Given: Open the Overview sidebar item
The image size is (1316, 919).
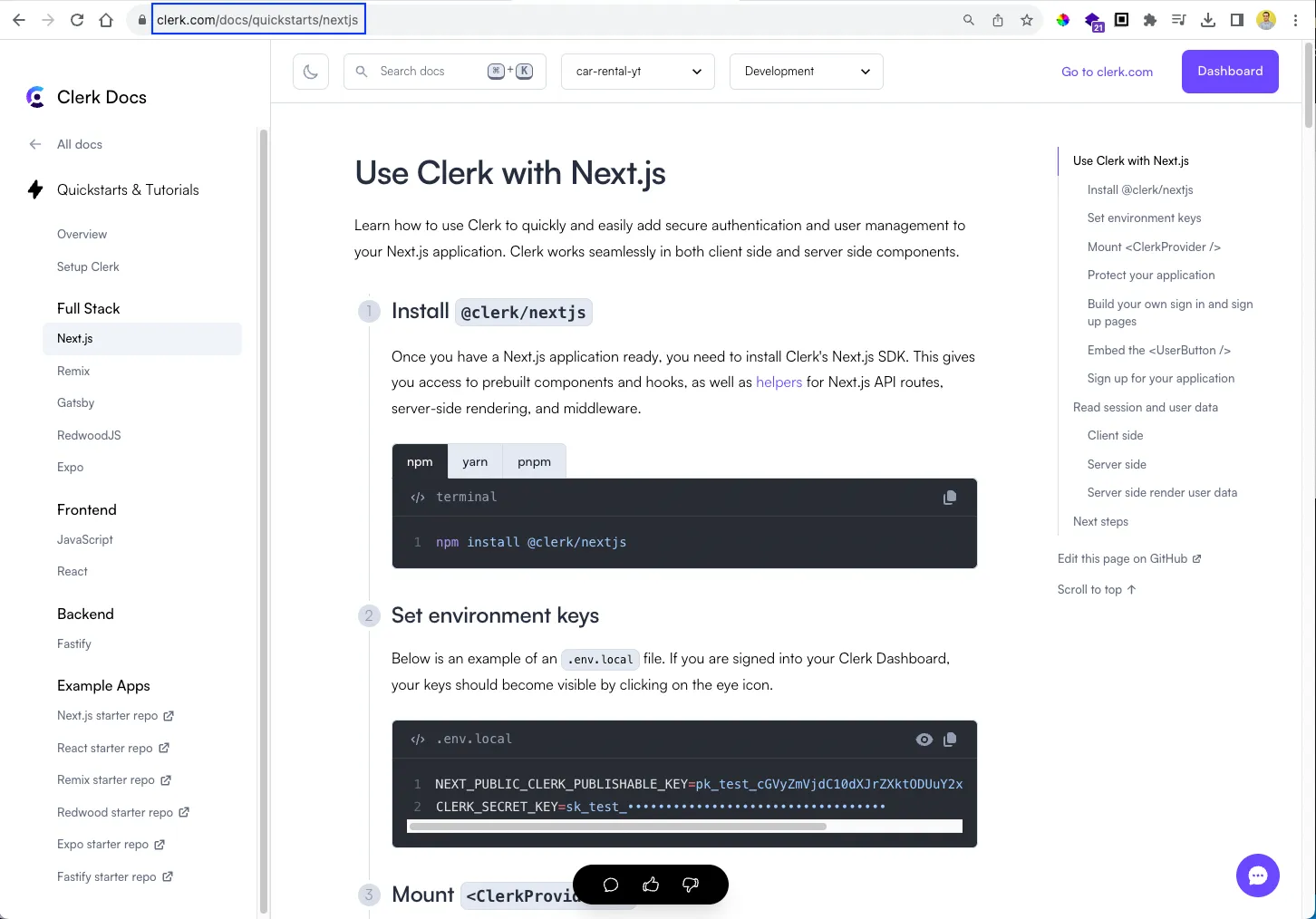Looking at the screenshot, I should pyautogui.click(x=82, y=234).
